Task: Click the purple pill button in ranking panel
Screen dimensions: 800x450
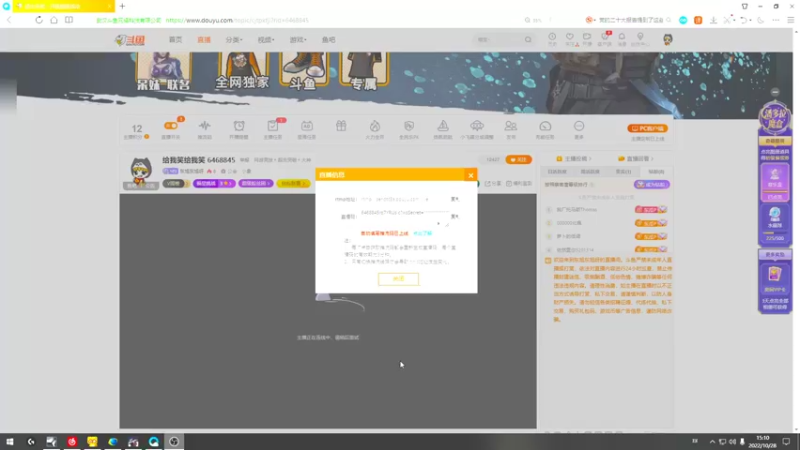Action: click(x=652, y=185)
